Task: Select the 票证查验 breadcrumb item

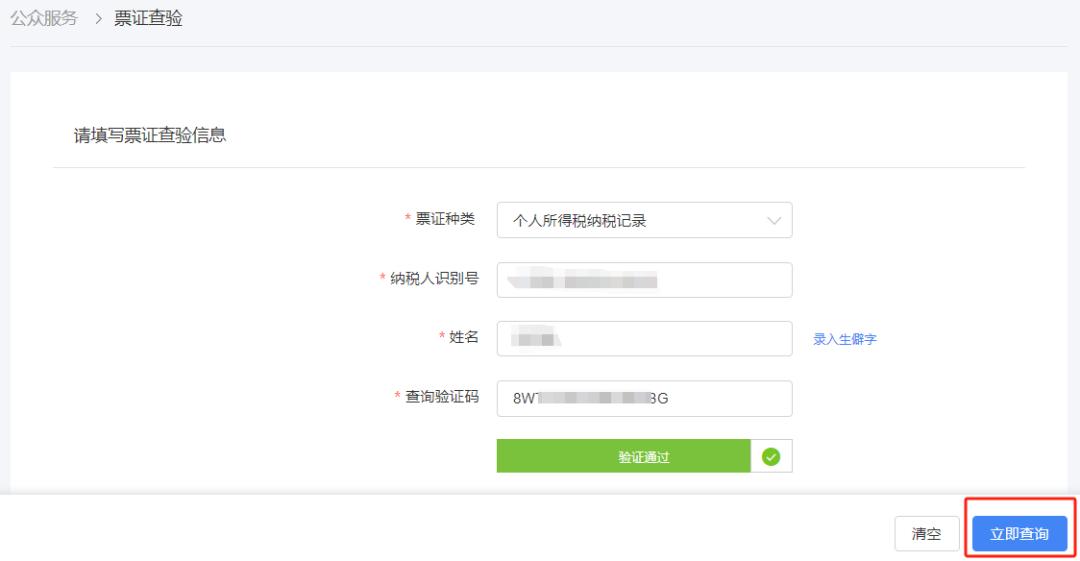Action: [149, 20]
